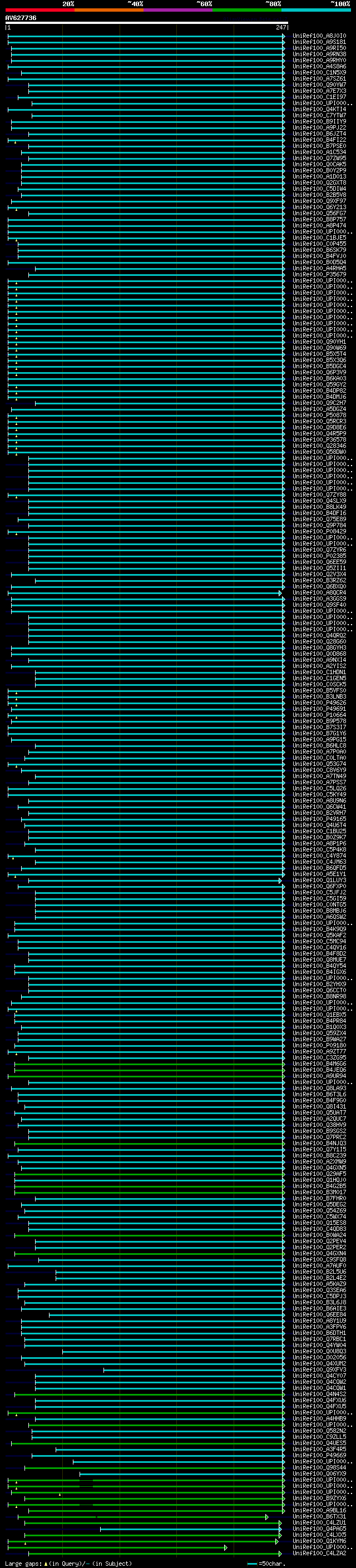356x1568 pixels.
Task: Select hit UniRef100_Q6Y213
Action: point(319,207)
